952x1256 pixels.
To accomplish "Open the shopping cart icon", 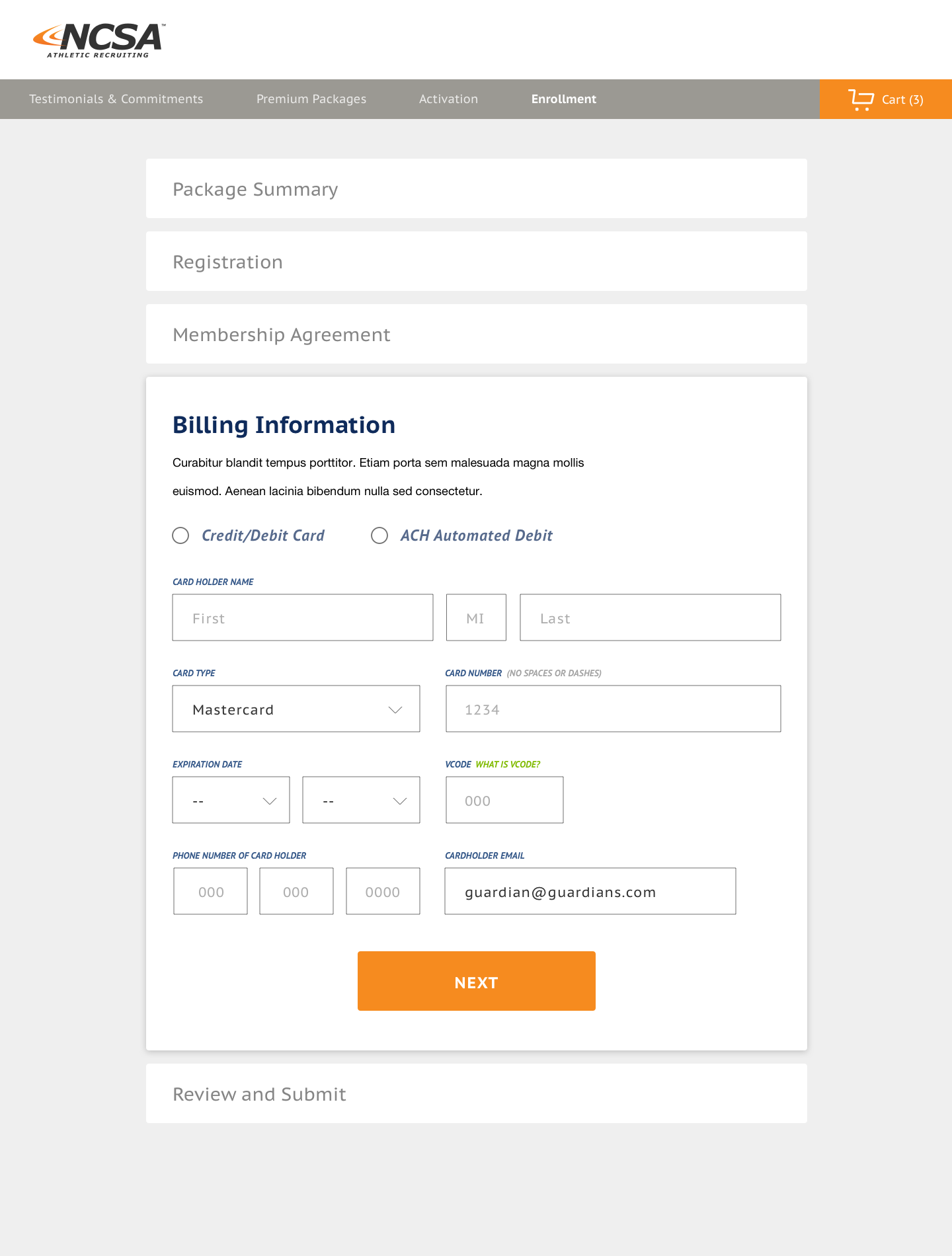I will click(x=861, y=100).
